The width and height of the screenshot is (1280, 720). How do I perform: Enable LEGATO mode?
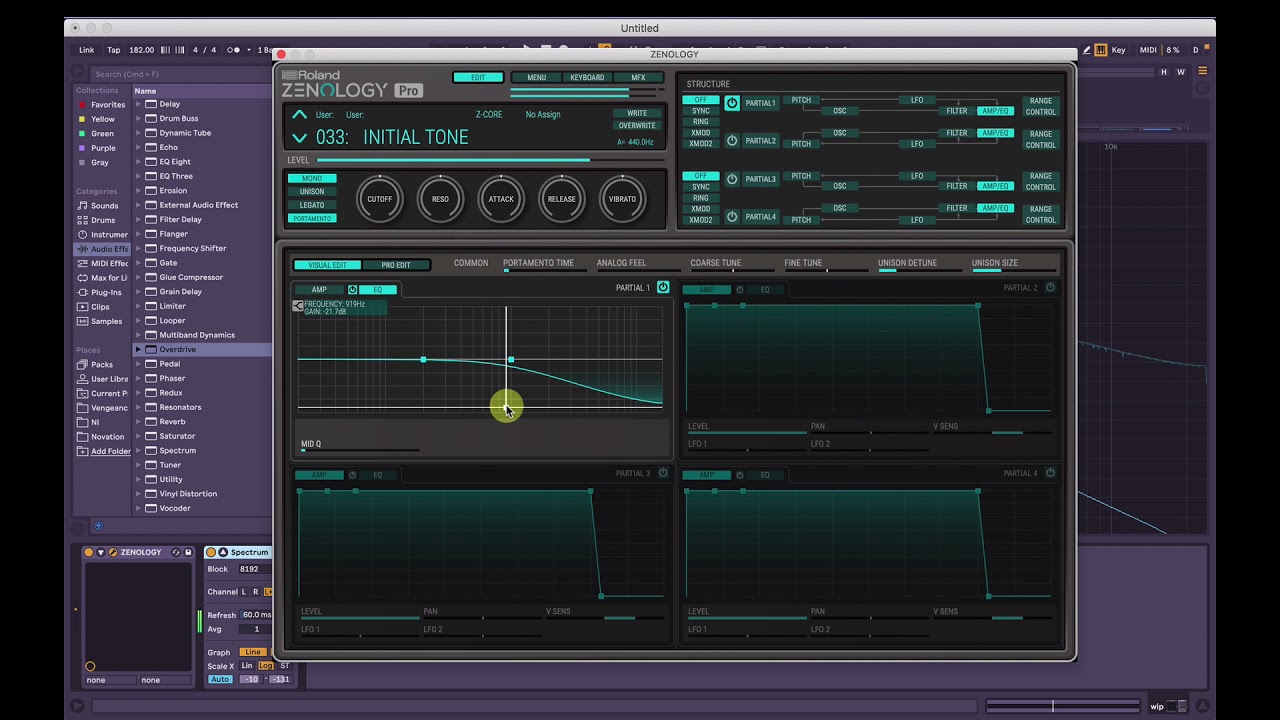312,205
